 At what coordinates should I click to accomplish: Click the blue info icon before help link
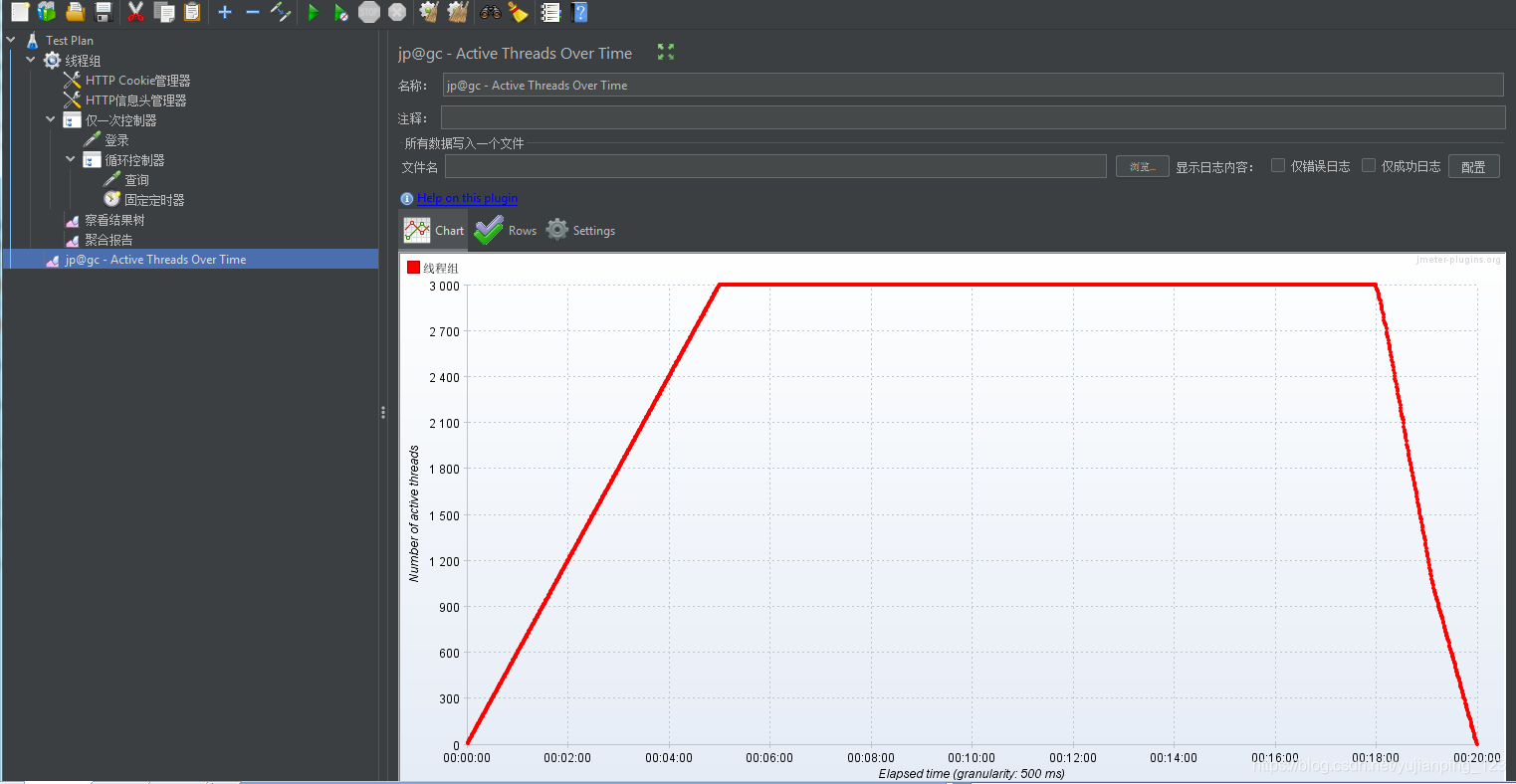coord(406,199)
